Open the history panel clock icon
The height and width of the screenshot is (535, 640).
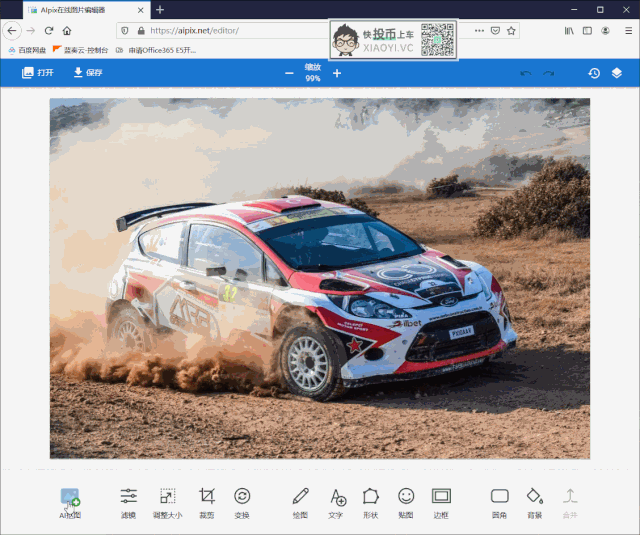(x=594, y=73)
